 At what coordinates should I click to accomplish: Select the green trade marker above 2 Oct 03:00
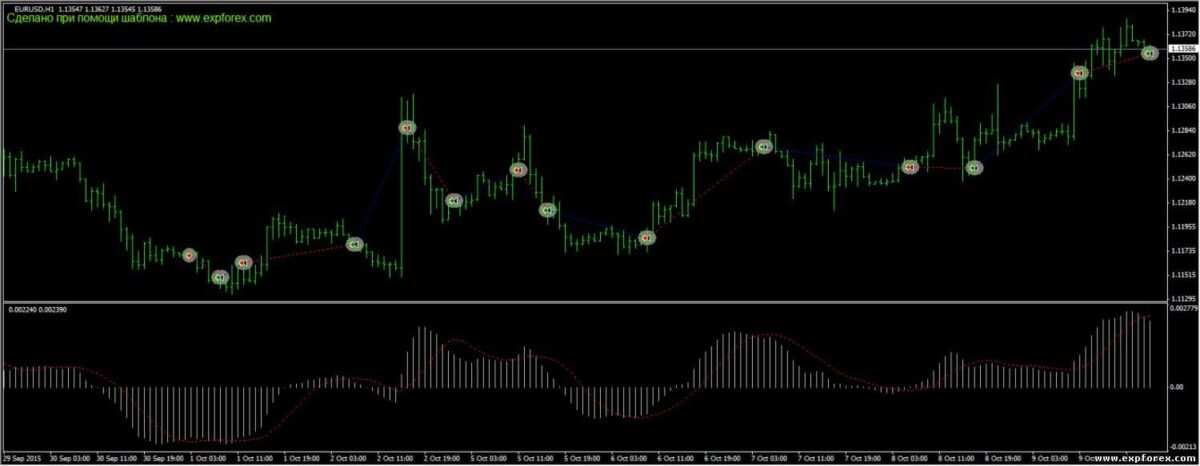354,244
